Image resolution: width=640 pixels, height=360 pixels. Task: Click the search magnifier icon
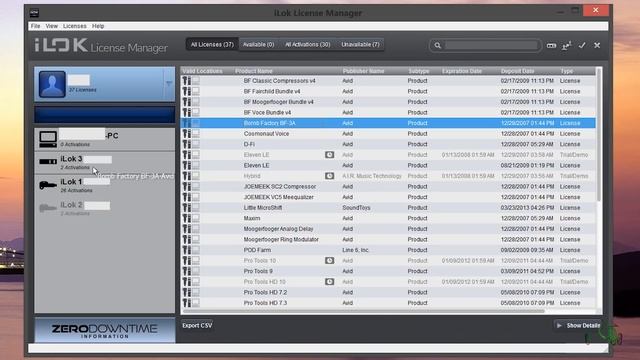[438, 45]
